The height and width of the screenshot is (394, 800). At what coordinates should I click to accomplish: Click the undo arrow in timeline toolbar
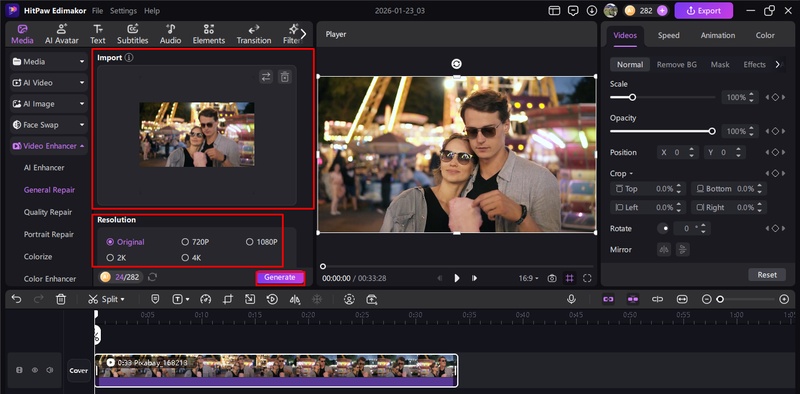(16, 299)
